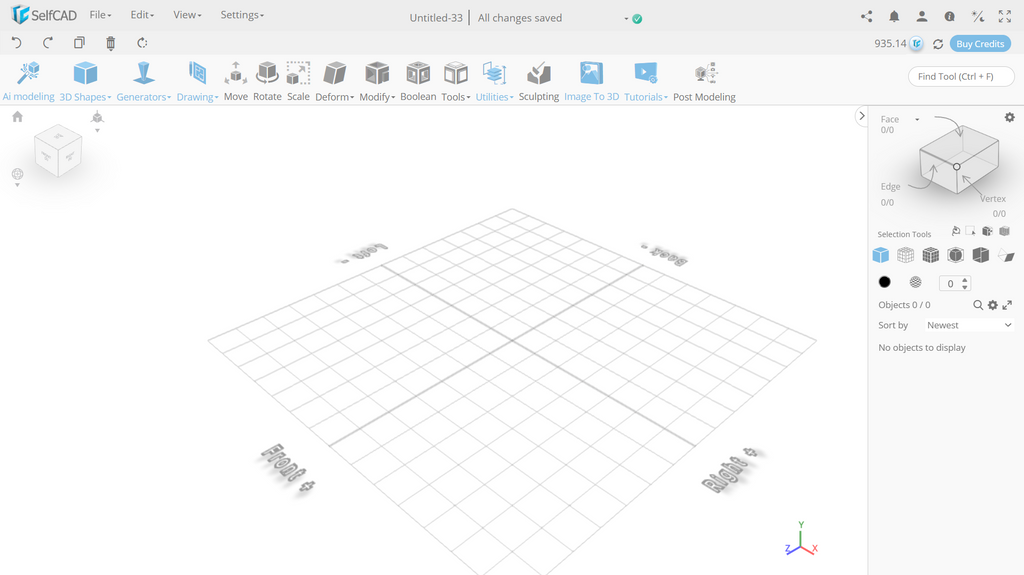Select the Scale tool
Image resolution: width=1024 pixels, height=575 pixels.
click(x=298, y=82)
